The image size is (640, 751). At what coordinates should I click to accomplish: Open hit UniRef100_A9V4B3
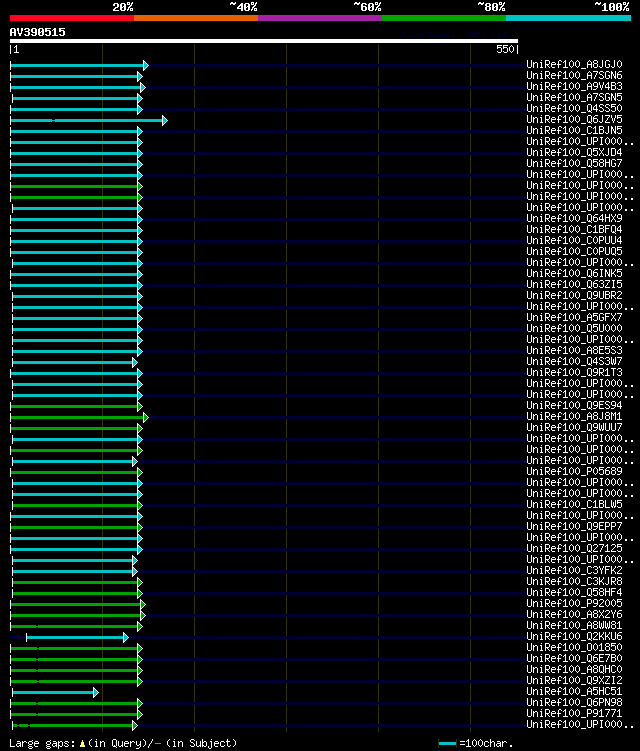pos(574,86)
